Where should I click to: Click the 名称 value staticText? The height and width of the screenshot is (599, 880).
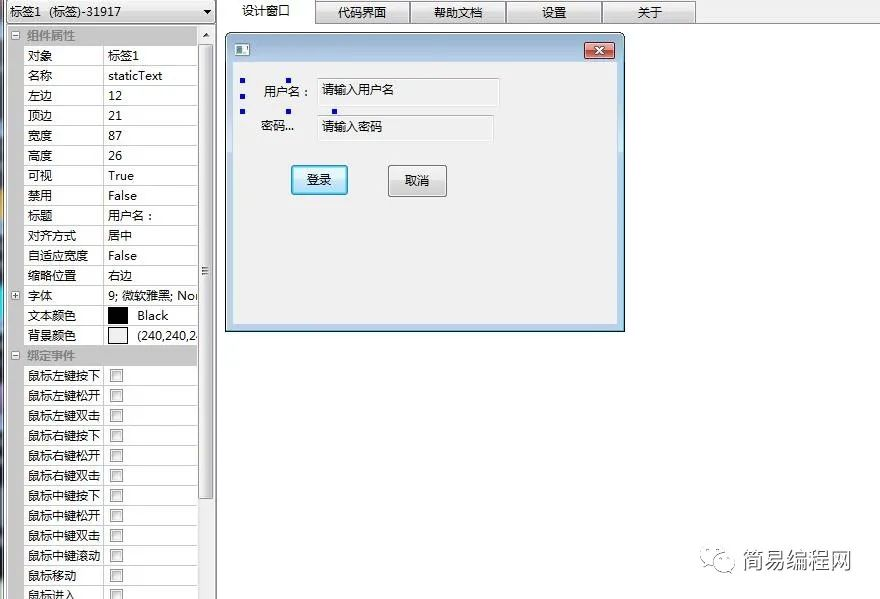click(150, 76)
